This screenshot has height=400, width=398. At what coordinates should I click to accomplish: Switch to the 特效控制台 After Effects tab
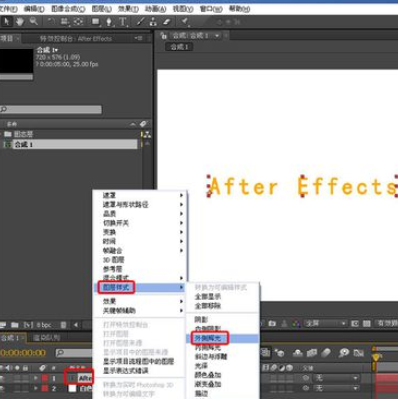[x=76, y=39]
